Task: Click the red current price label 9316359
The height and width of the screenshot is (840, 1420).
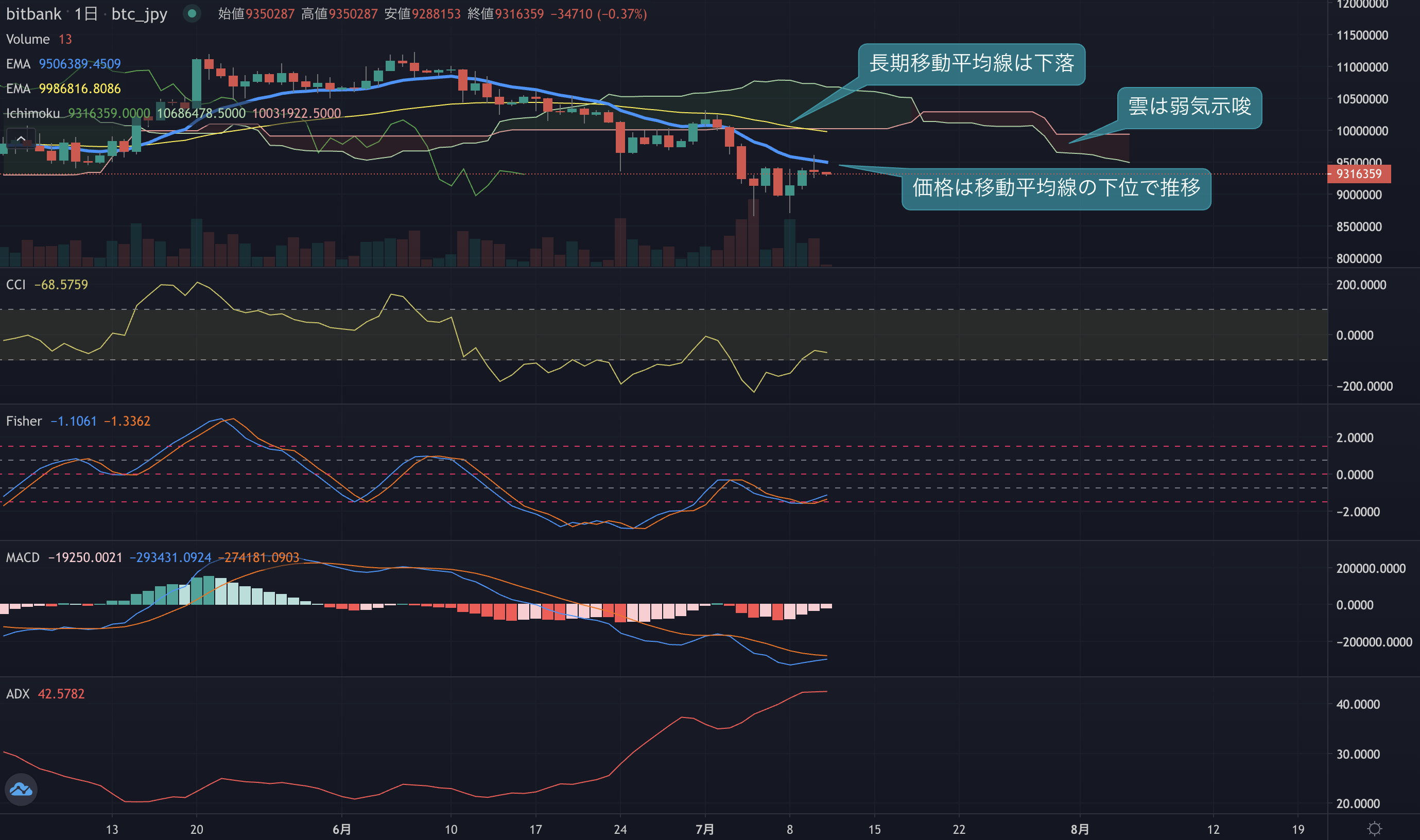Action: [1359, 174]
